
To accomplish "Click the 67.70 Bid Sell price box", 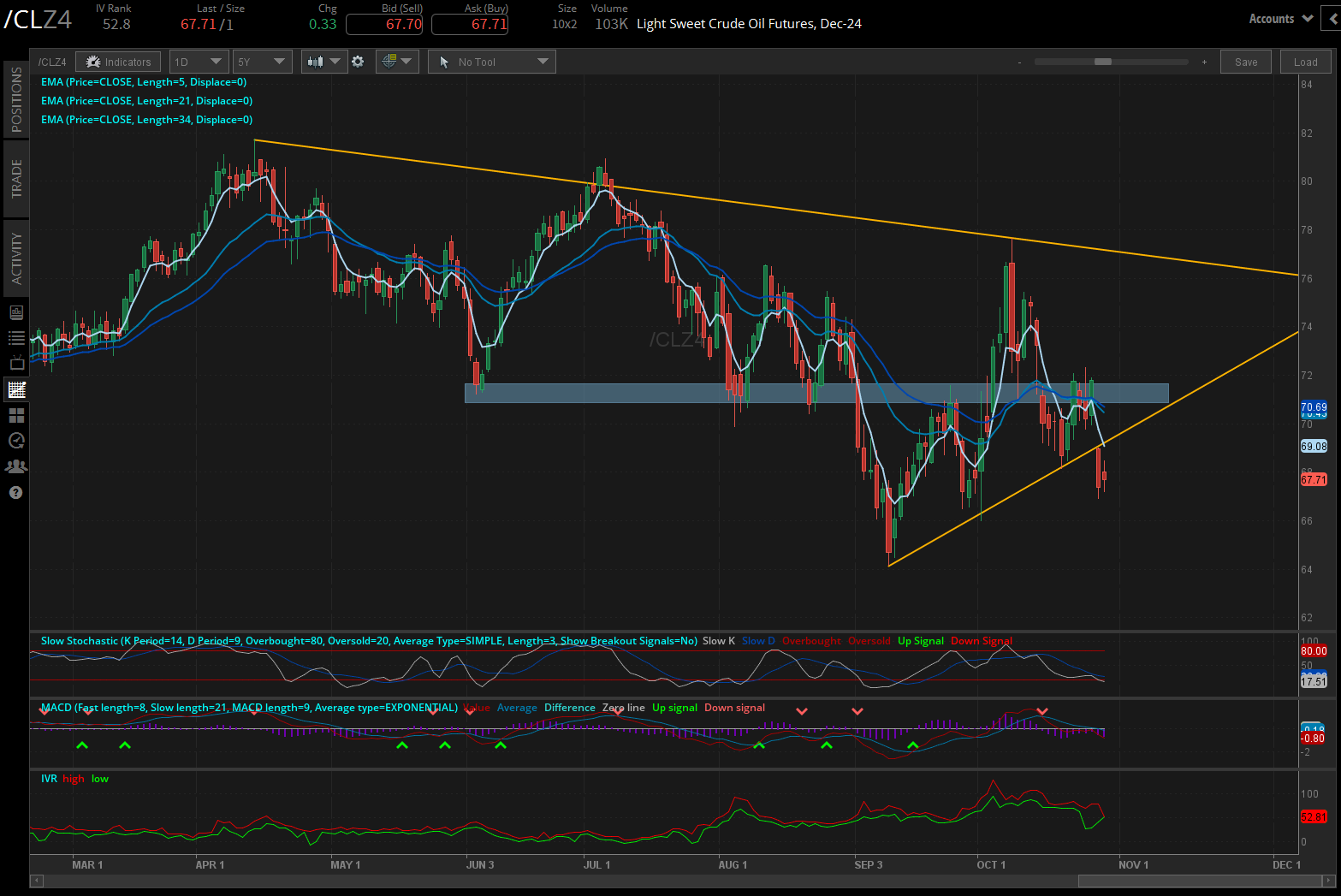I will point(384,24).
